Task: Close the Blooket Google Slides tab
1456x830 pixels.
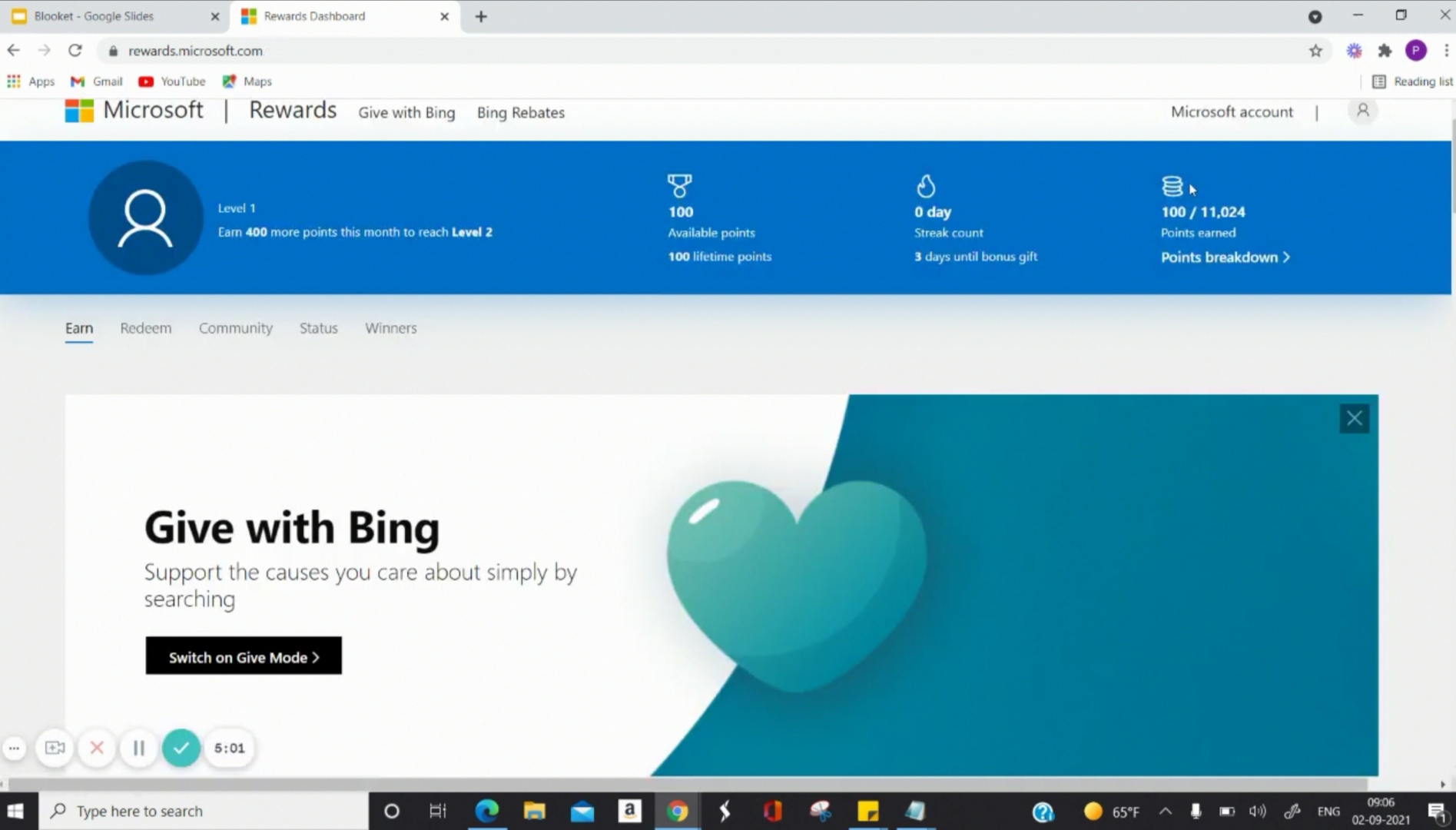Action: tap(214, 16)
